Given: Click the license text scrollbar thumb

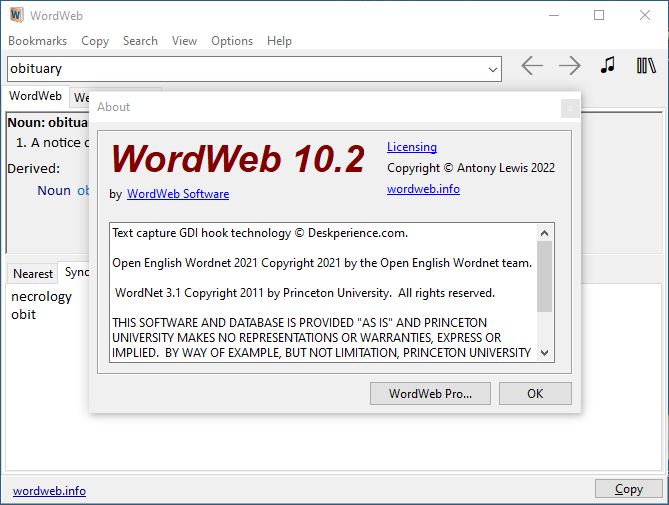Looking at the screenshot, I should coord(544,276).
